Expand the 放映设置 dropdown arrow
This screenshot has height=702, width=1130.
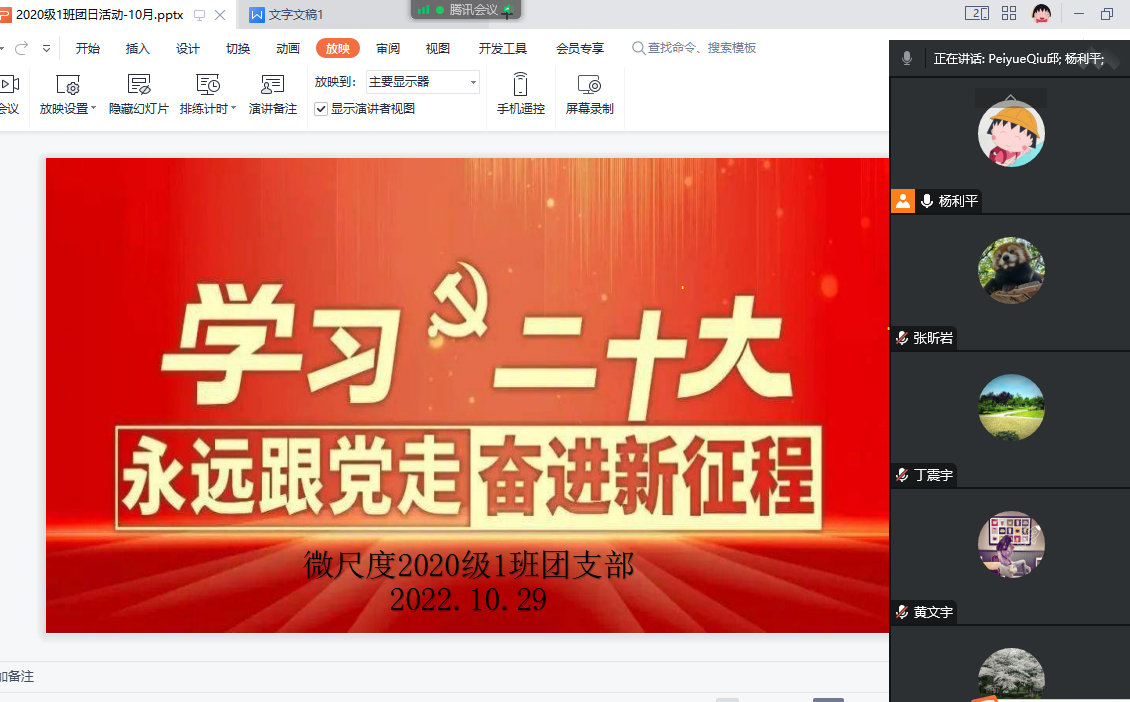click(94, 109)
